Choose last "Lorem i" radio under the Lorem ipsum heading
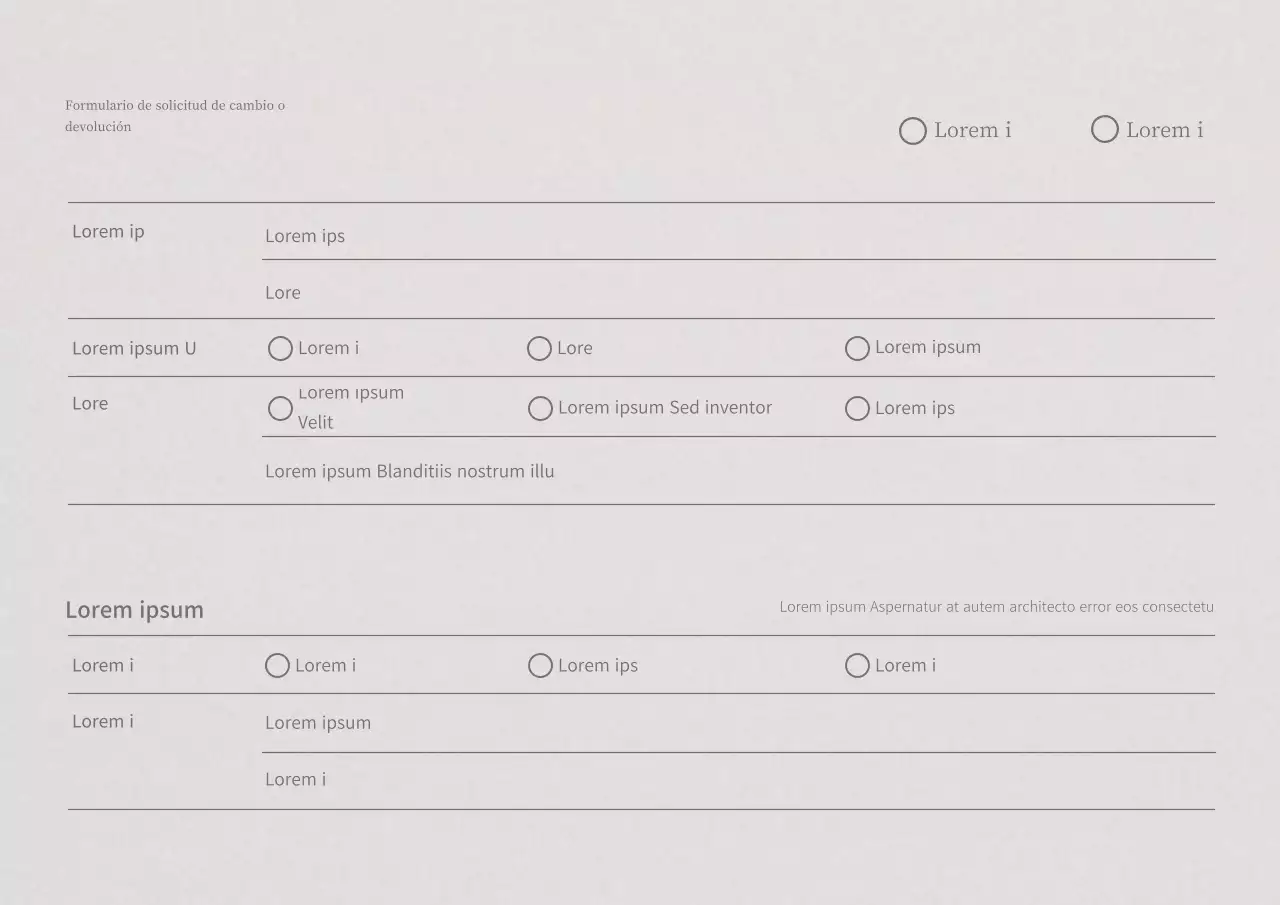 (x=857, y=666)
